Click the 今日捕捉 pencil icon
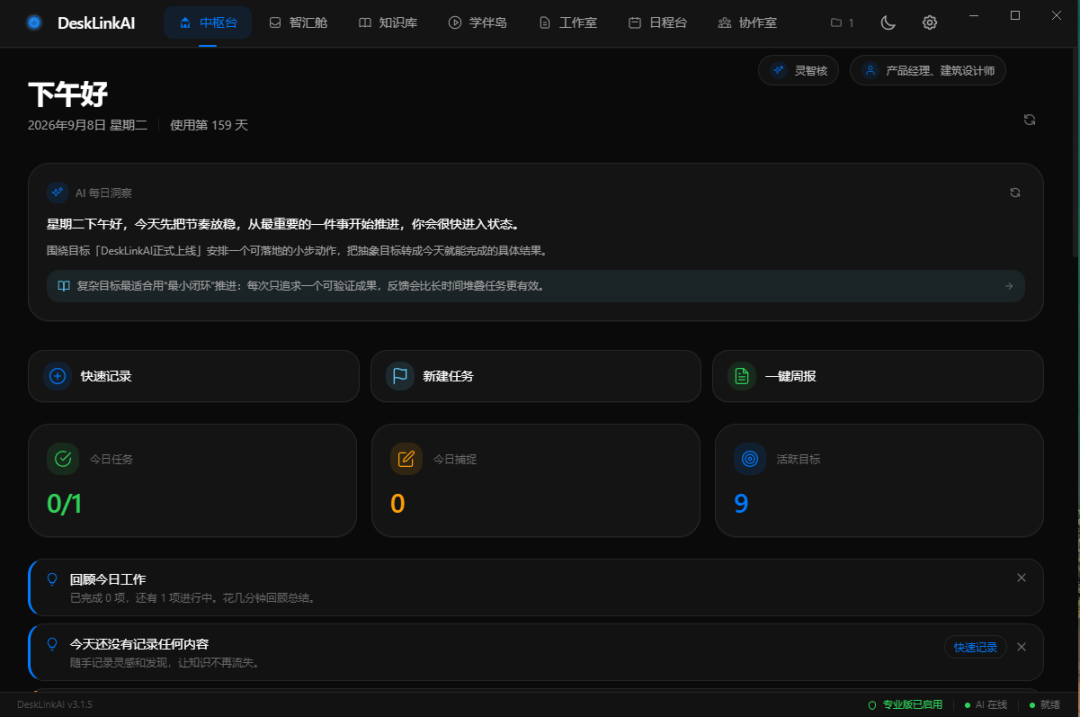1080x717 pixels. pos(406,459)
